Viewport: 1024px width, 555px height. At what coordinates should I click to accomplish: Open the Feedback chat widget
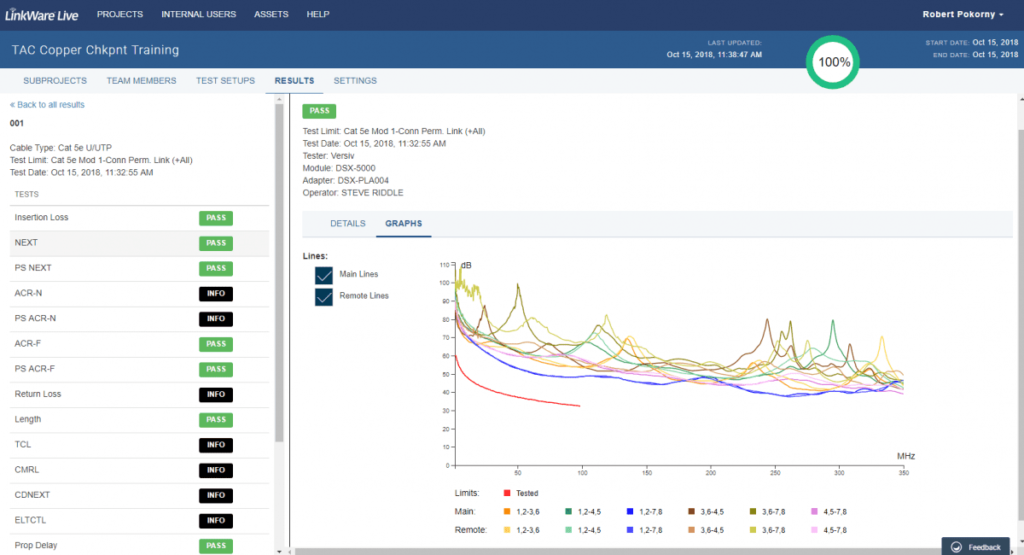pyautogui.click(x=975, y=547)
